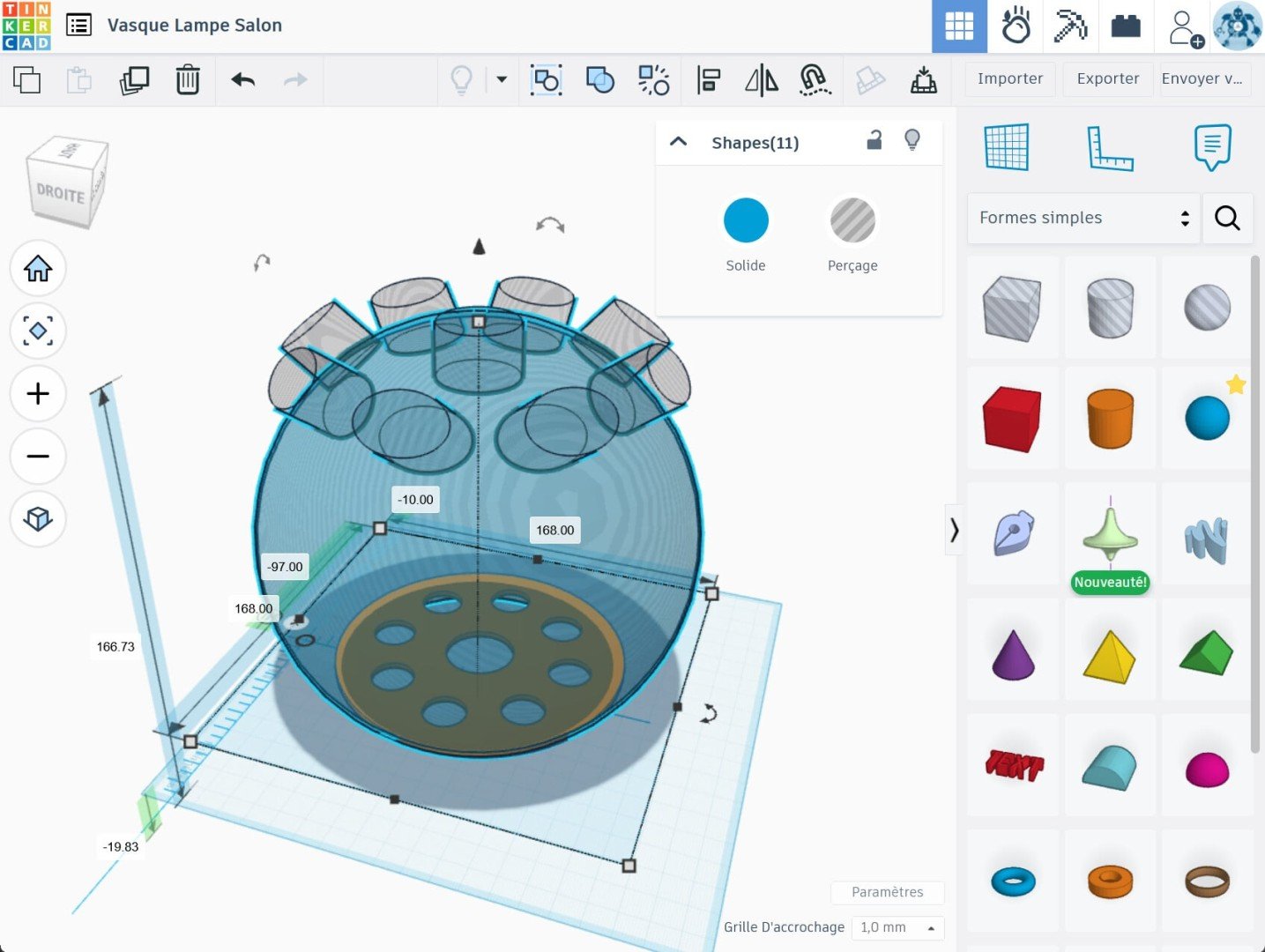Delete the selected shapes with trash icon
The image size is (1265, 952).
coord(188,80)
